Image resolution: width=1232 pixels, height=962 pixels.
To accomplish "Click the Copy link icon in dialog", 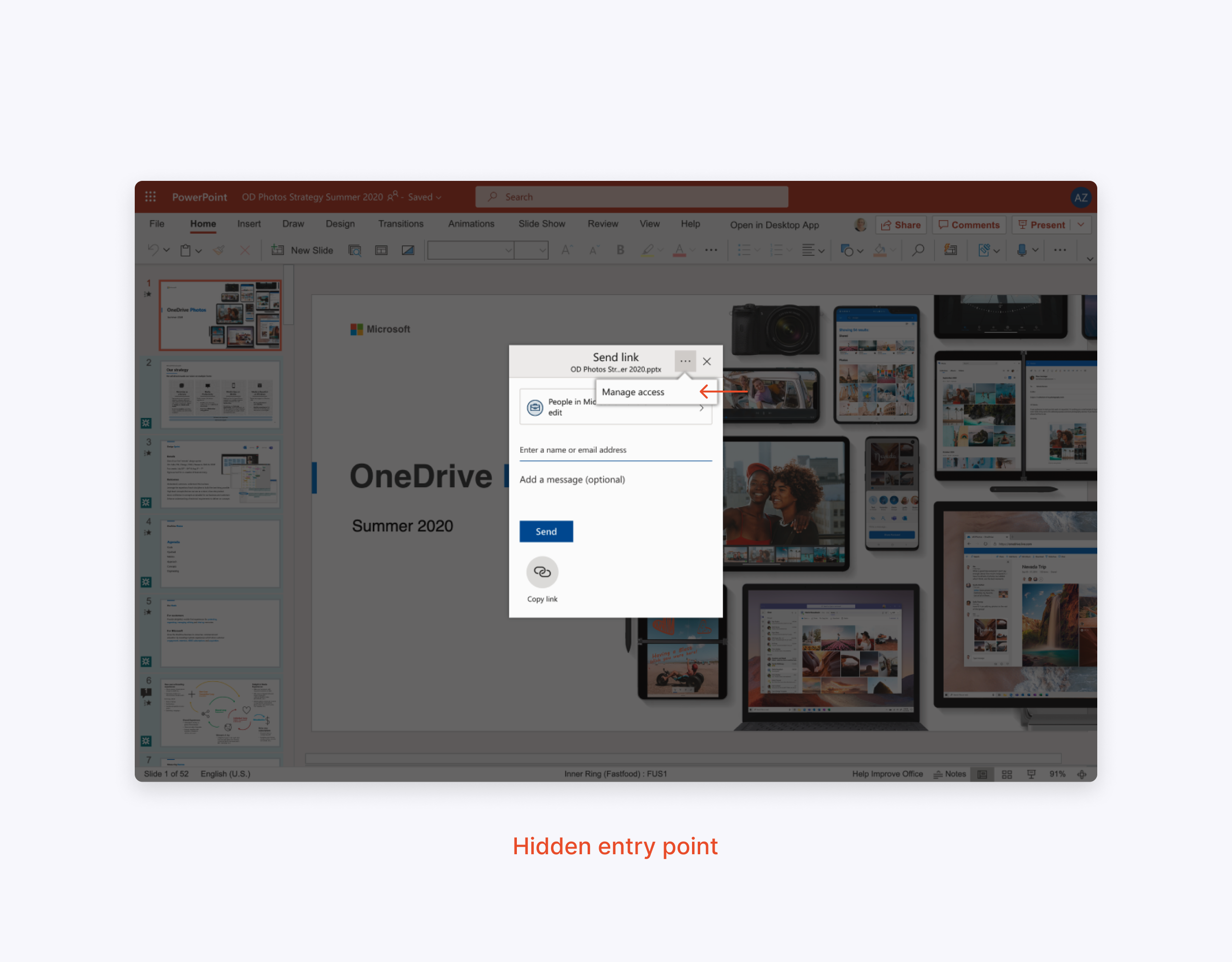I will pos(543,572).
